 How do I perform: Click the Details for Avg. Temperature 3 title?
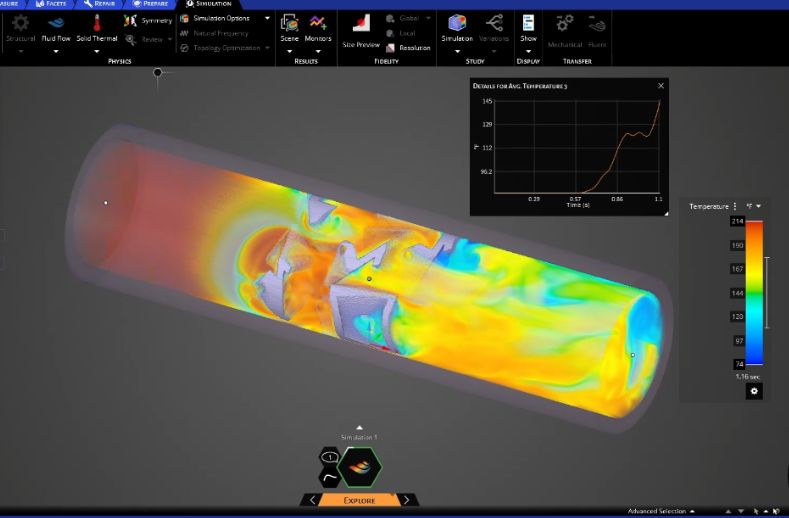pyautogui.click(x=520, y=86)
